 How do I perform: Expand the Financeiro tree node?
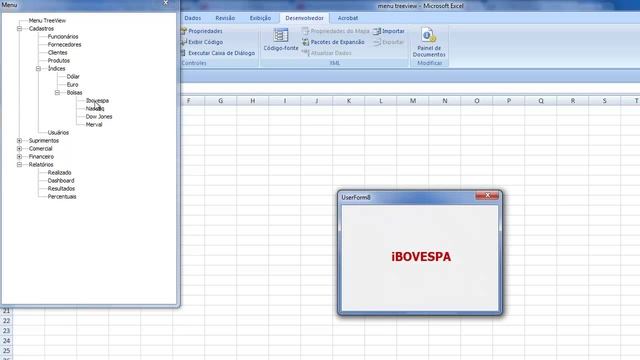pos(19,157)
